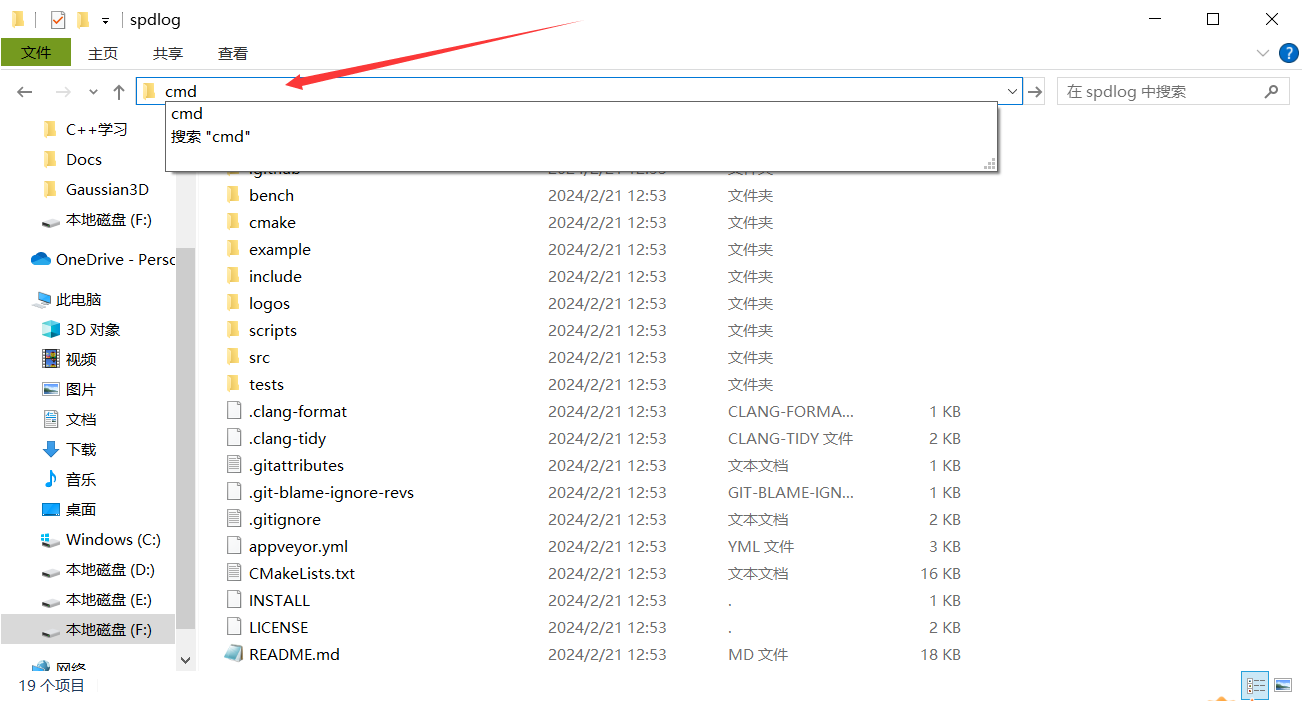Select the example folder
Screen dimensions: 1303x701
279,250
